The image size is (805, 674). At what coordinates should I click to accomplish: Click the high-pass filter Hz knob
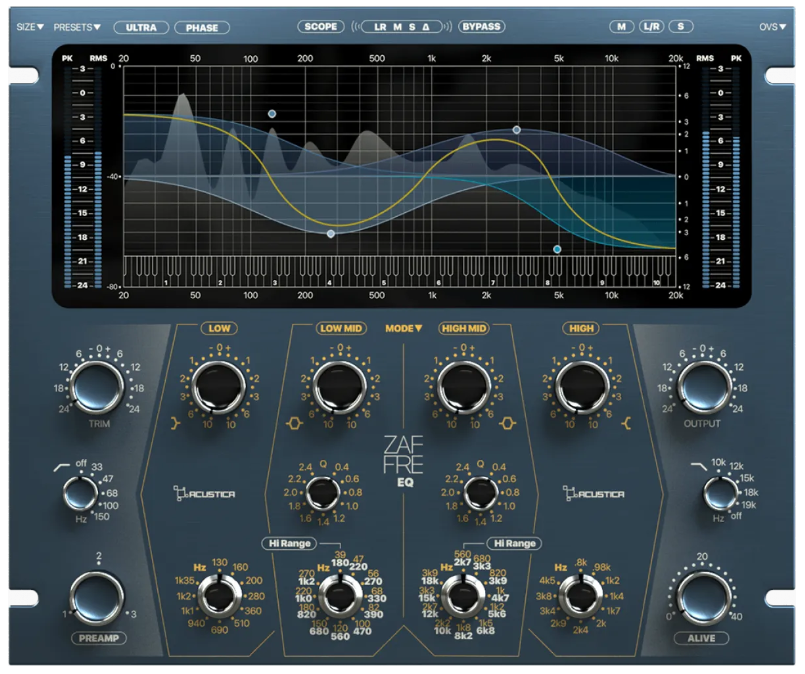pyautogui.click(x=81, y=493)
